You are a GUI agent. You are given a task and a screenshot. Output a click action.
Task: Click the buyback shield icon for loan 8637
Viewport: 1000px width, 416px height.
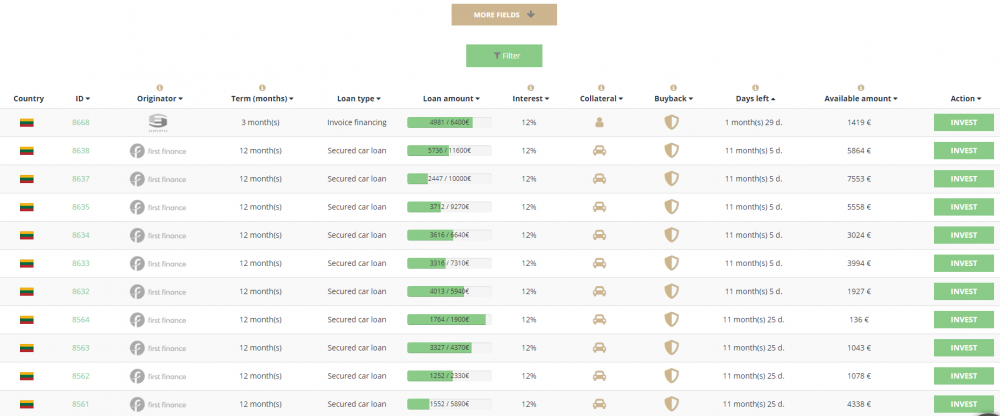point(672,179)
